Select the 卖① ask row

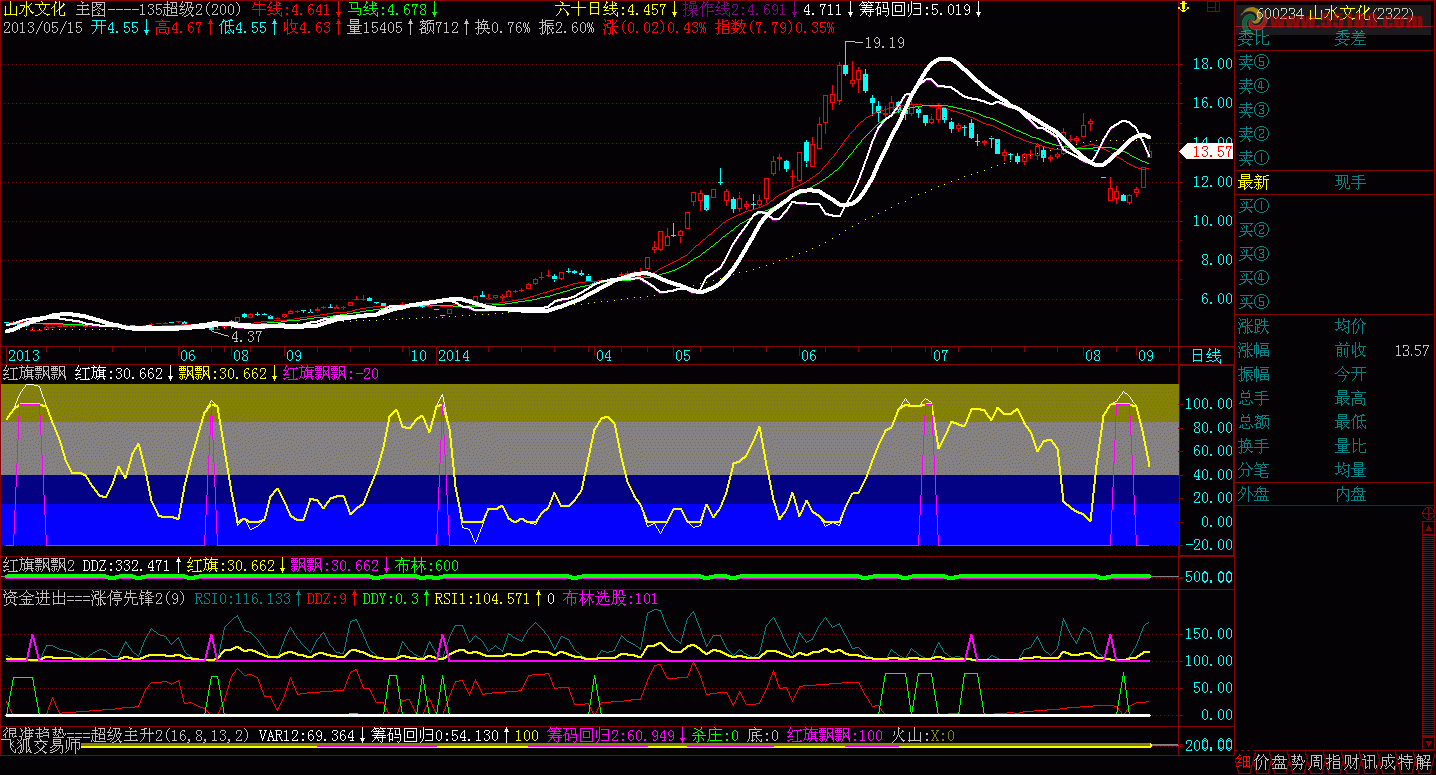(x=1335, y=158)
